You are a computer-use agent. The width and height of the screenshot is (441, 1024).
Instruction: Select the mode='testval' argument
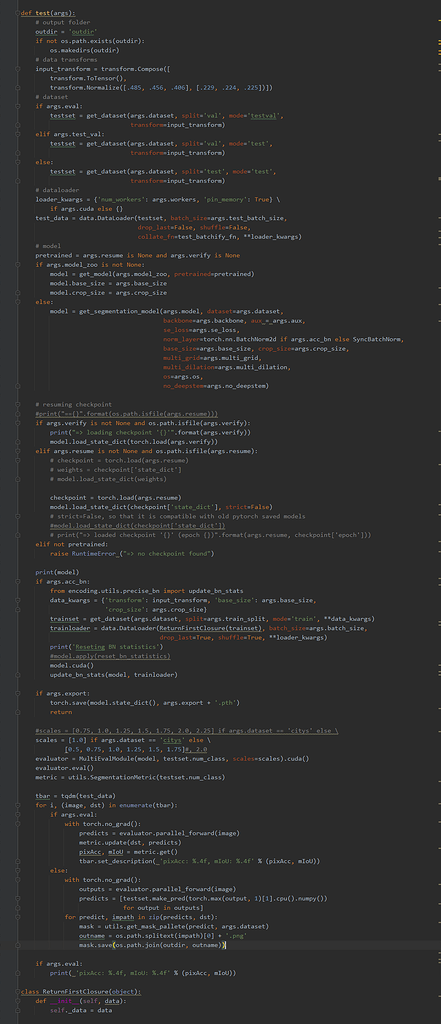click(254, 115)
